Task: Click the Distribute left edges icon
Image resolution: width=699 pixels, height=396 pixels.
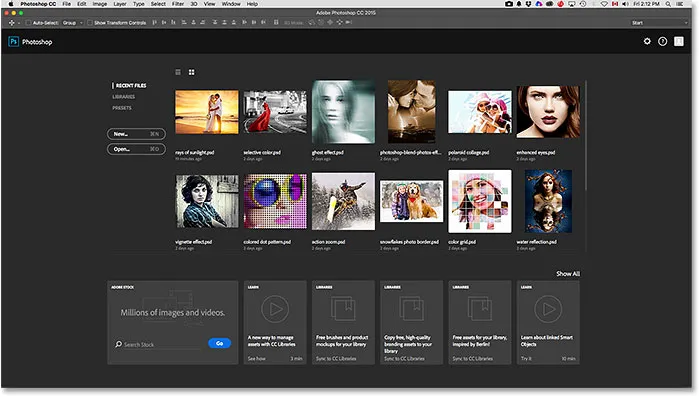Action: [244, 22]
